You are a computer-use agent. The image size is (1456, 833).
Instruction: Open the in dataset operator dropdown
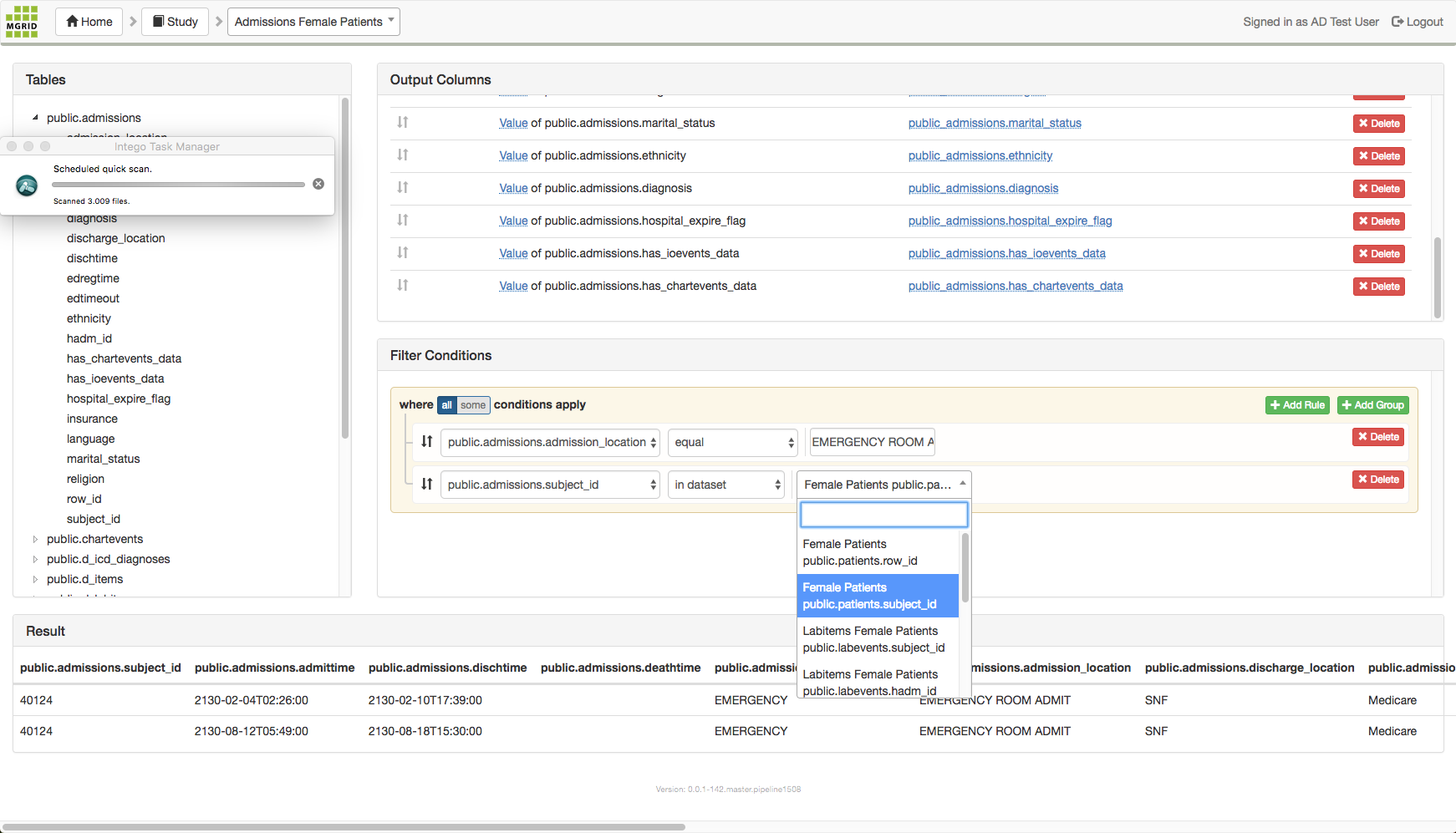tap(726, 485)
